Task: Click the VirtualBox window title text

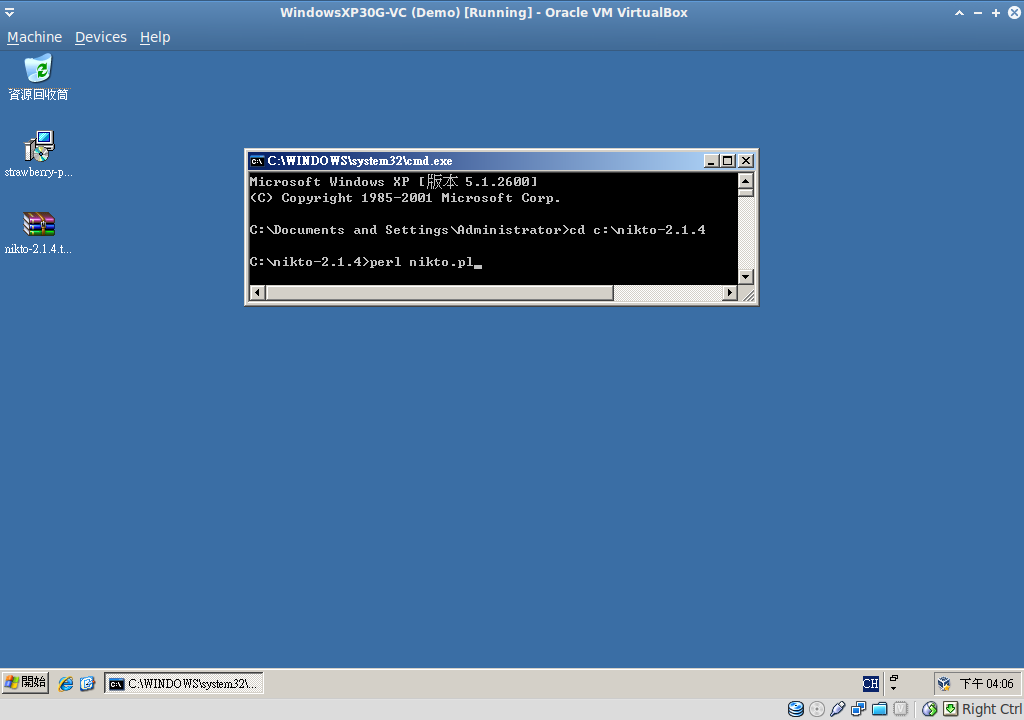Action: point(484,12)
